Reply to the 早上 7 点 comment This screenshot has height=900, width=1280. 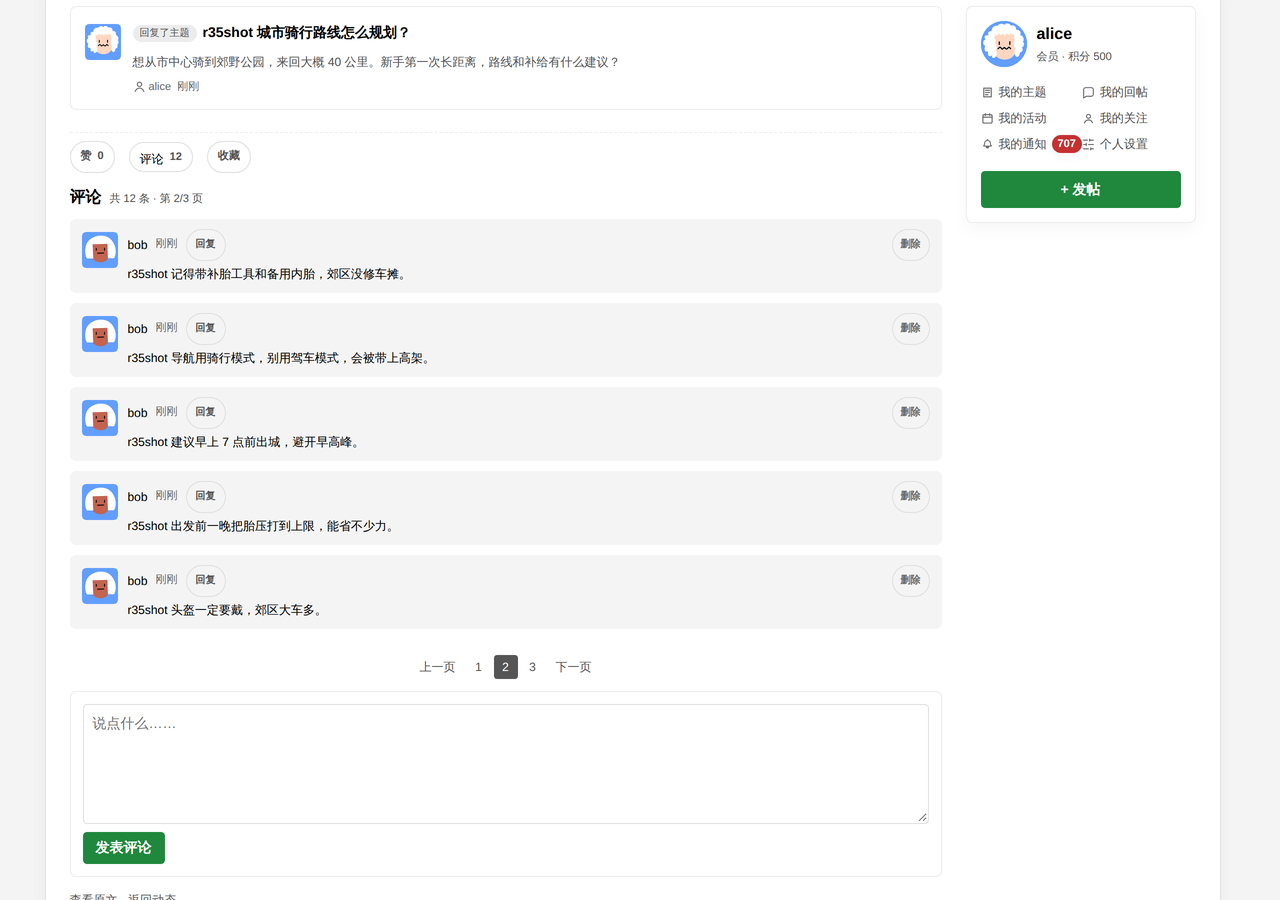(206, 413)
